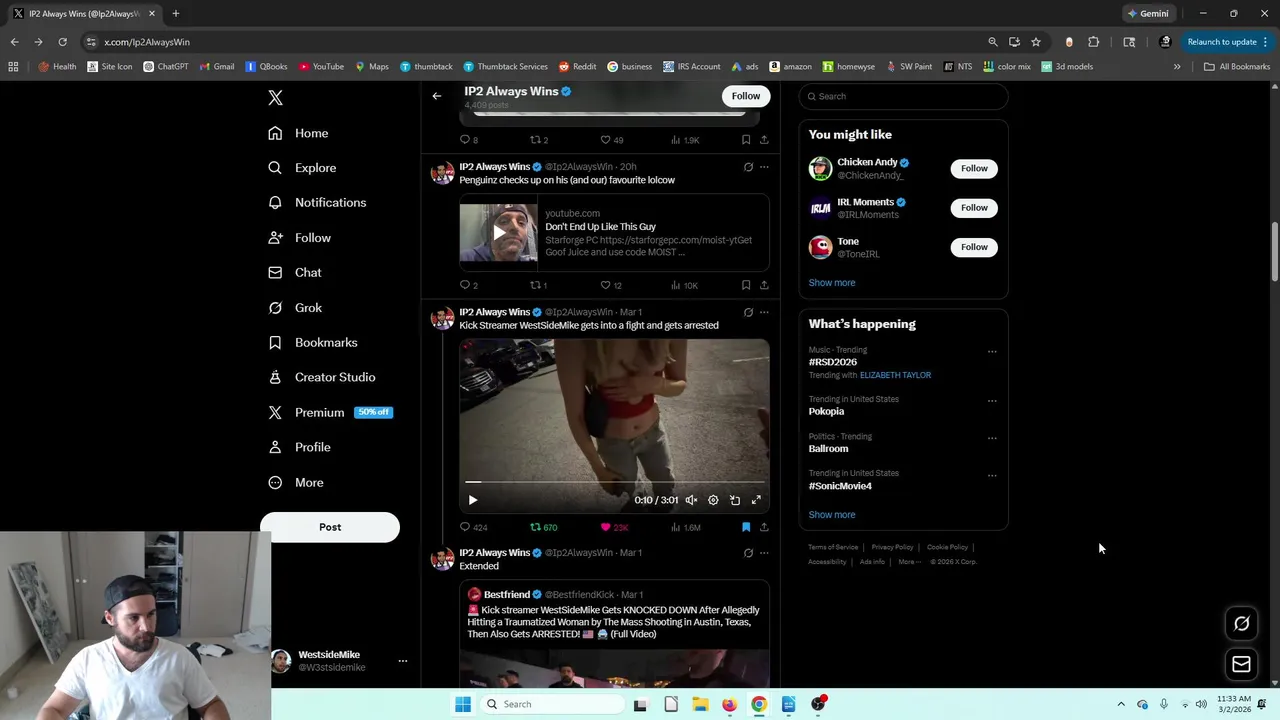Follow Tone

(x=974, y=247)
